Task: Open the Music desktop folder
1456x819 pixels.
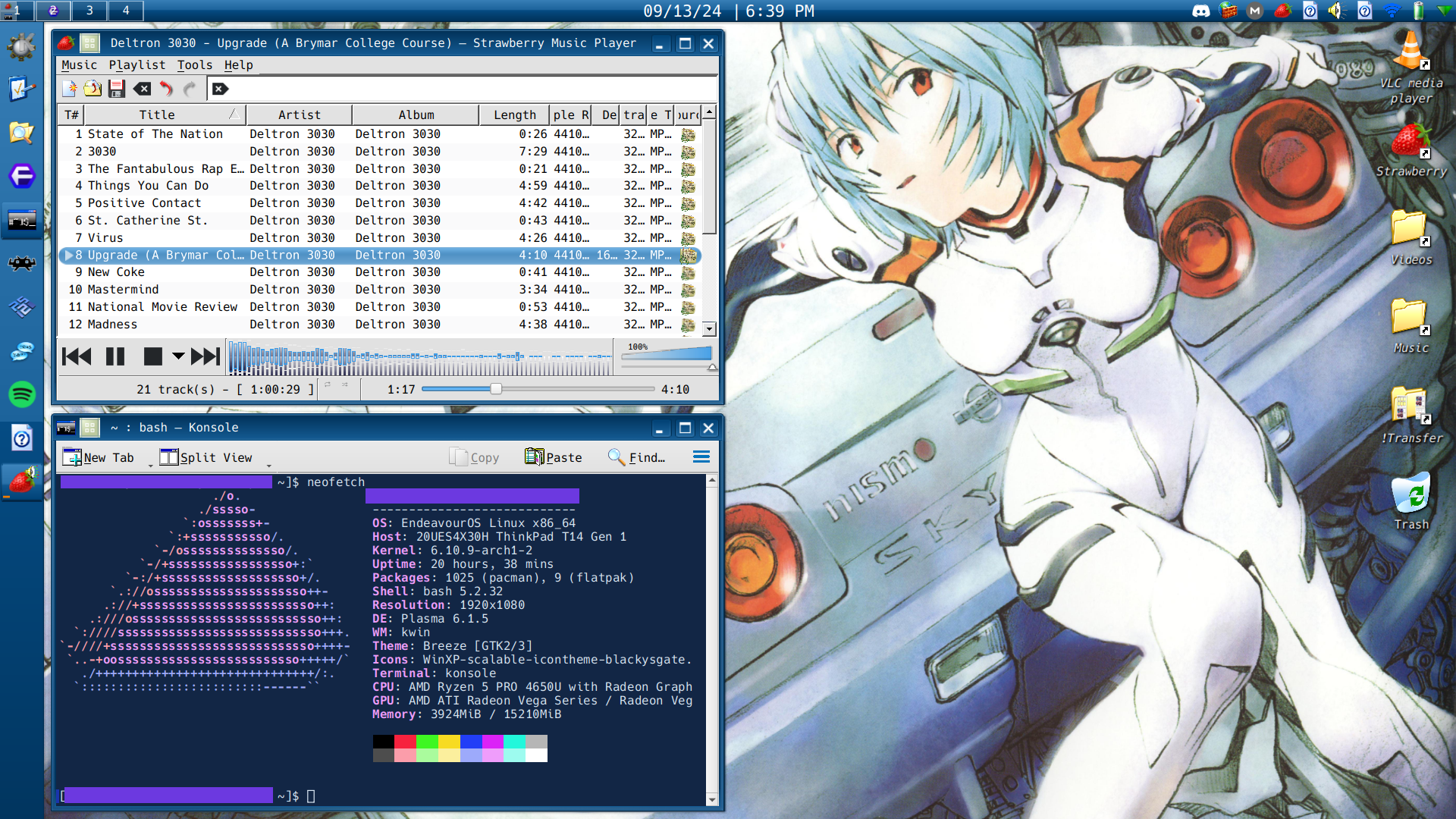Action: tap(1410, 326)
